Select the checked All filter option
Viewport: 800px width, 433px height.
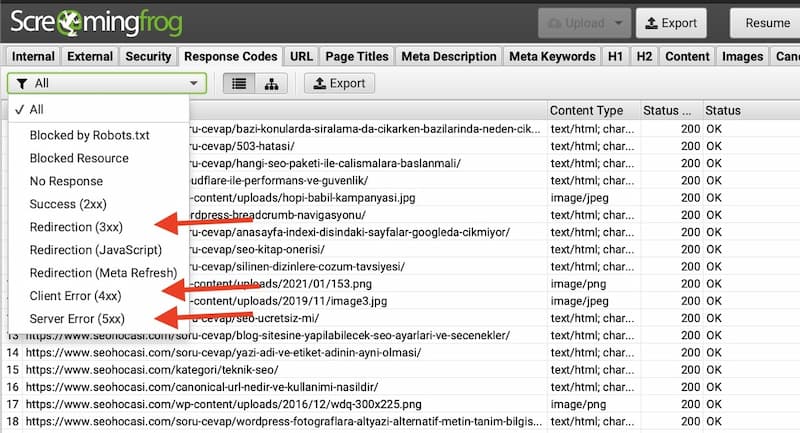click(x=37, y=110)
